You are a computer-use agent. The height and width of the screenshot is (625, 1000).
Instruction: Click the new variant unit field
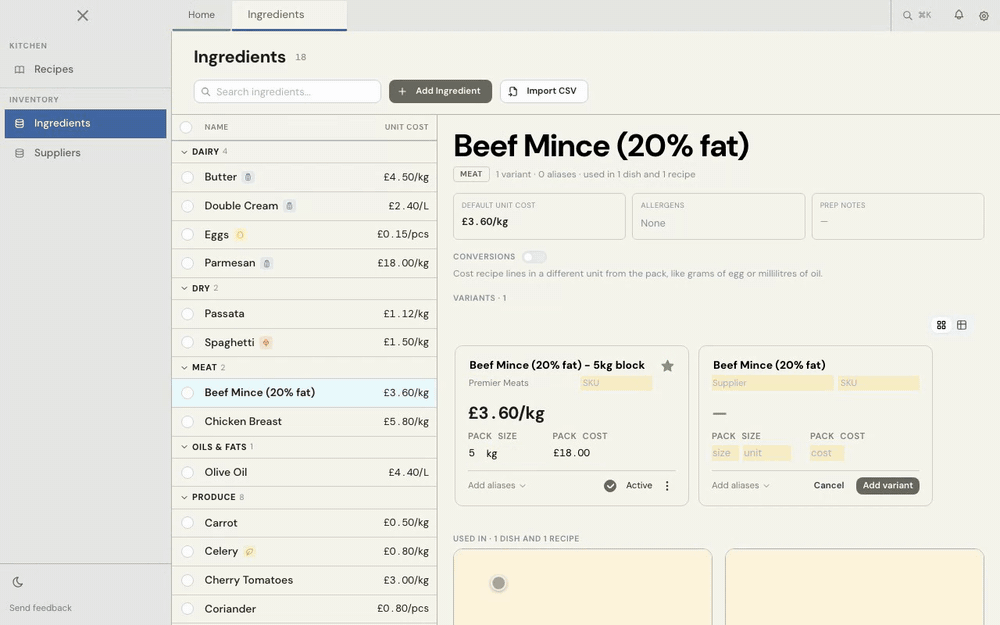point(767,453)
